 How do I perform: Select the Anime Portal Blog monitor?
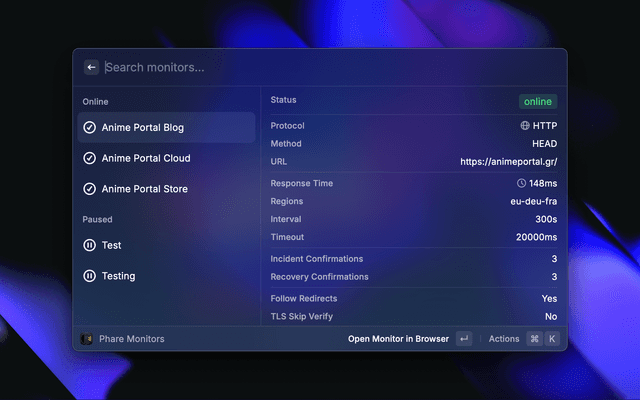tap(143, 128)
